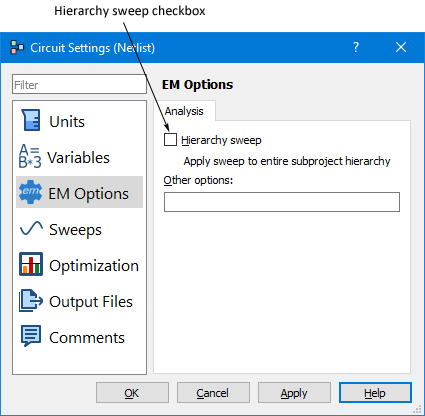Apply the circuit settings changes
This screenshot has height=416, width=425.
pos(294,393)
